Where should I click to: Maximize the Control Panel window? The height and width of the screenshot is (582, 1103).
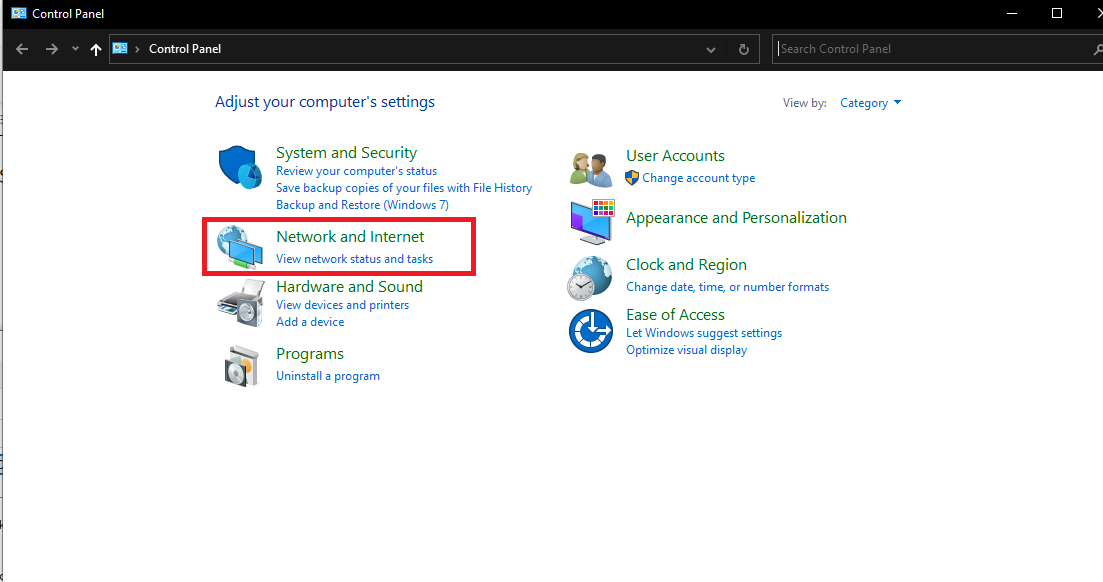tap(1057, 13)
